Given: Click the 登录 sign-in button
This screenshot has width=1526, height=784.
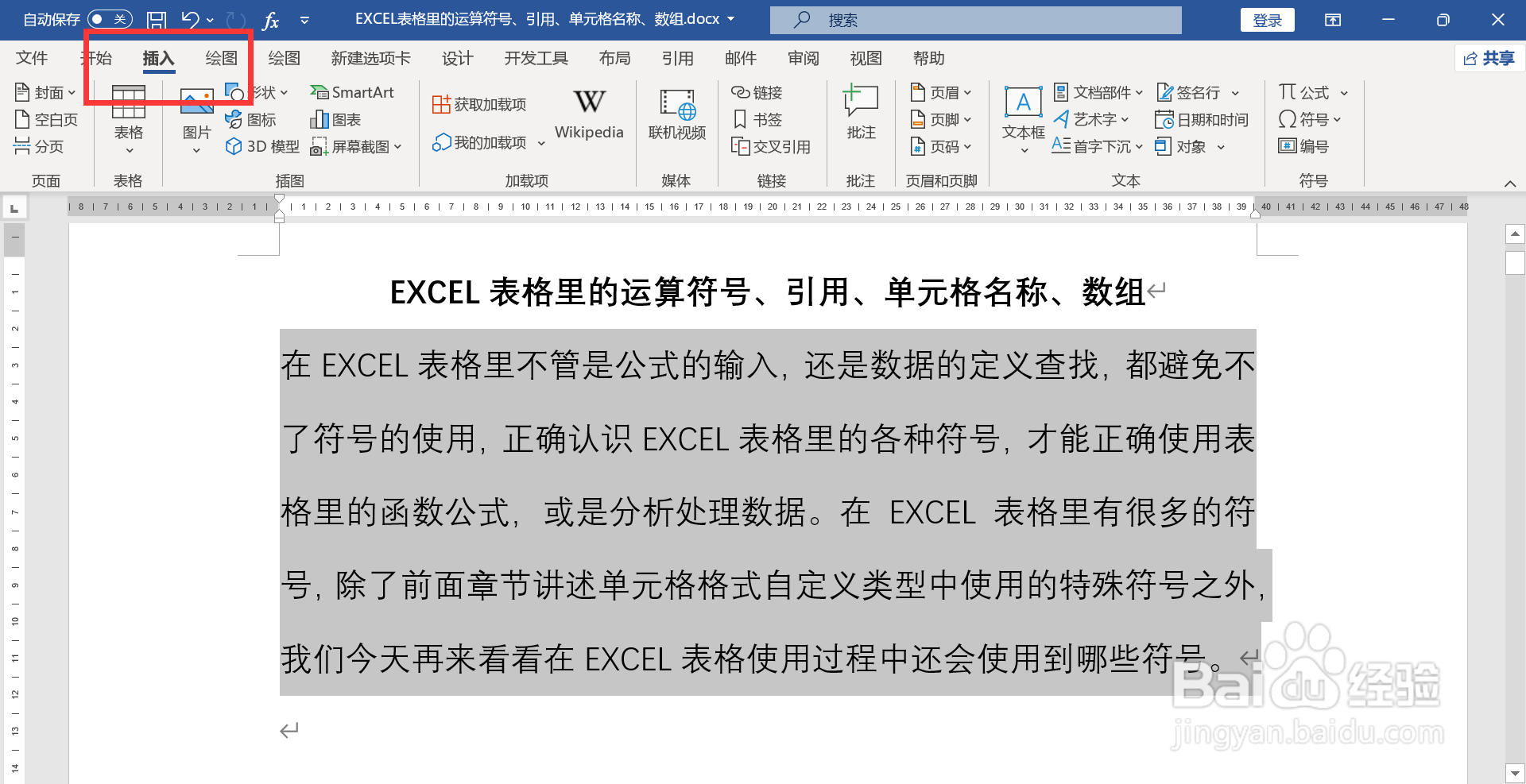Looking at the screenshot, I should pyautogui.click(x=1267, y=20).
